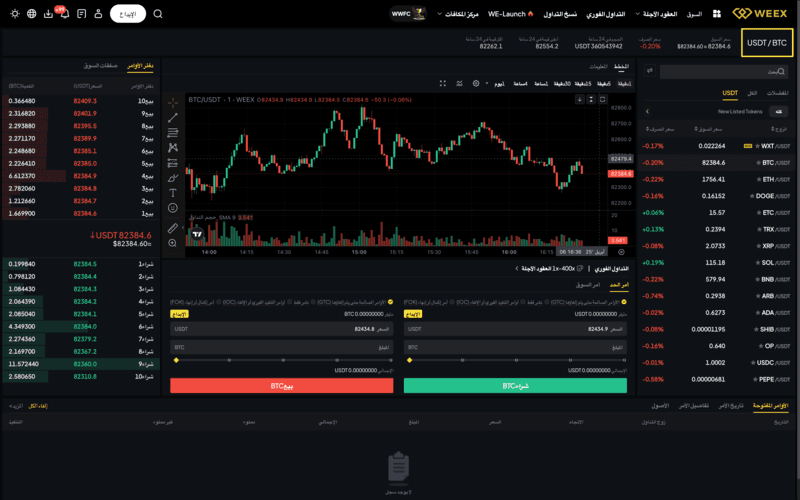
Task: Open assets tab in bottom panel
Action: point(660,406)
